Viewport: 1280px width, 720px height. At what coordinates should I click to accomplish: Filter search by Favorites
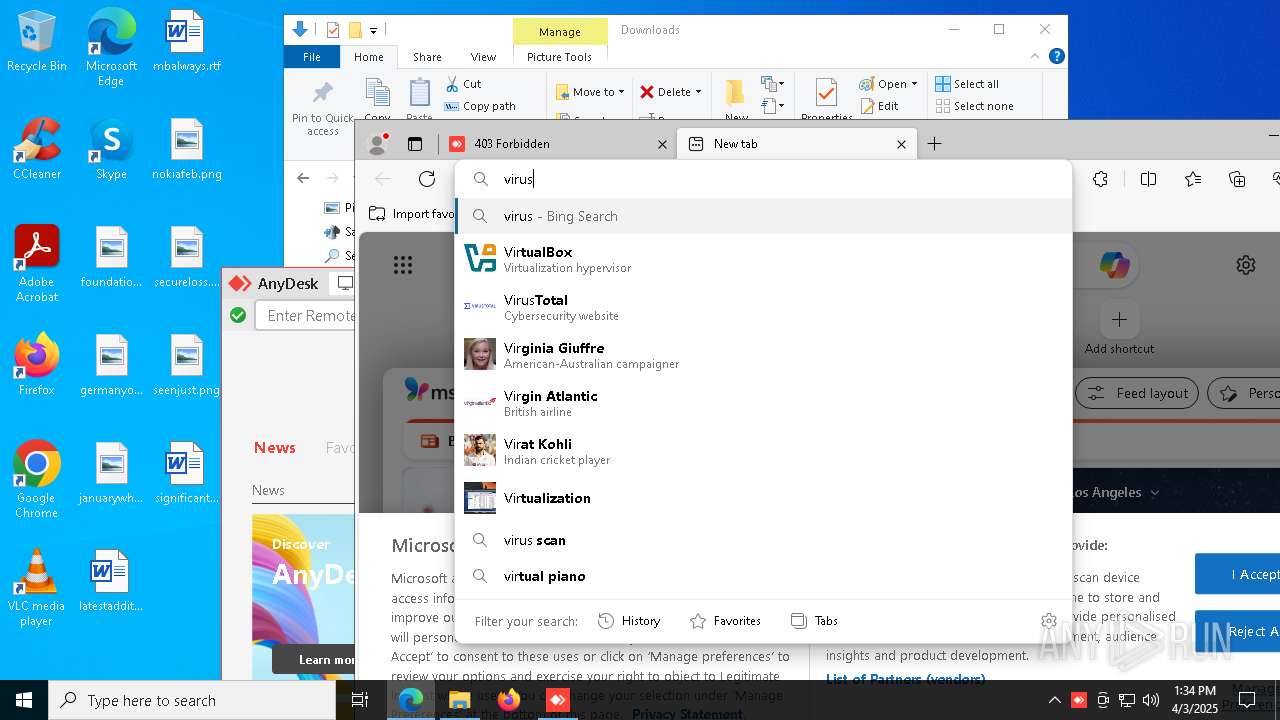click(725, 621)
